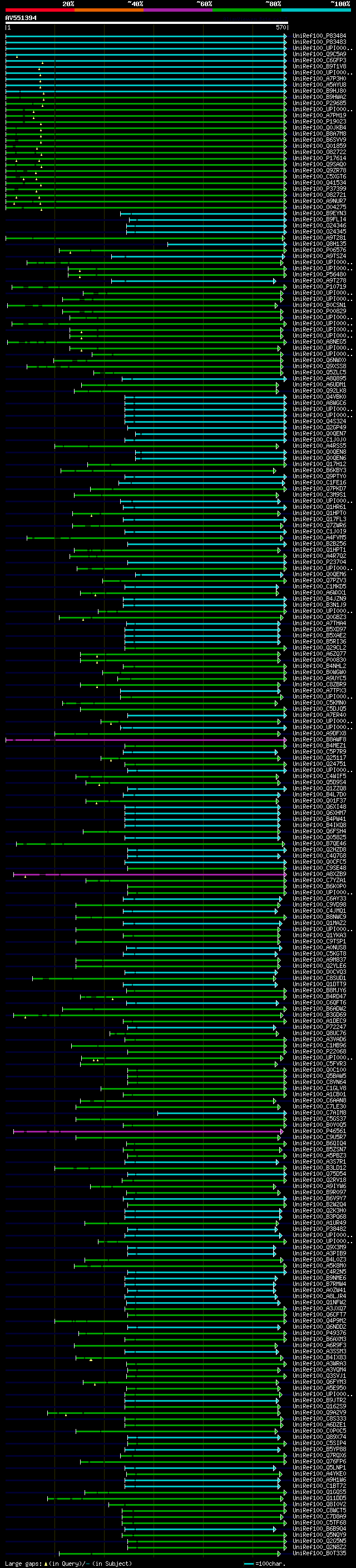356x1568 pixels.
Task: Click the white query sequence bar
Action: click(x=147, y=23)
